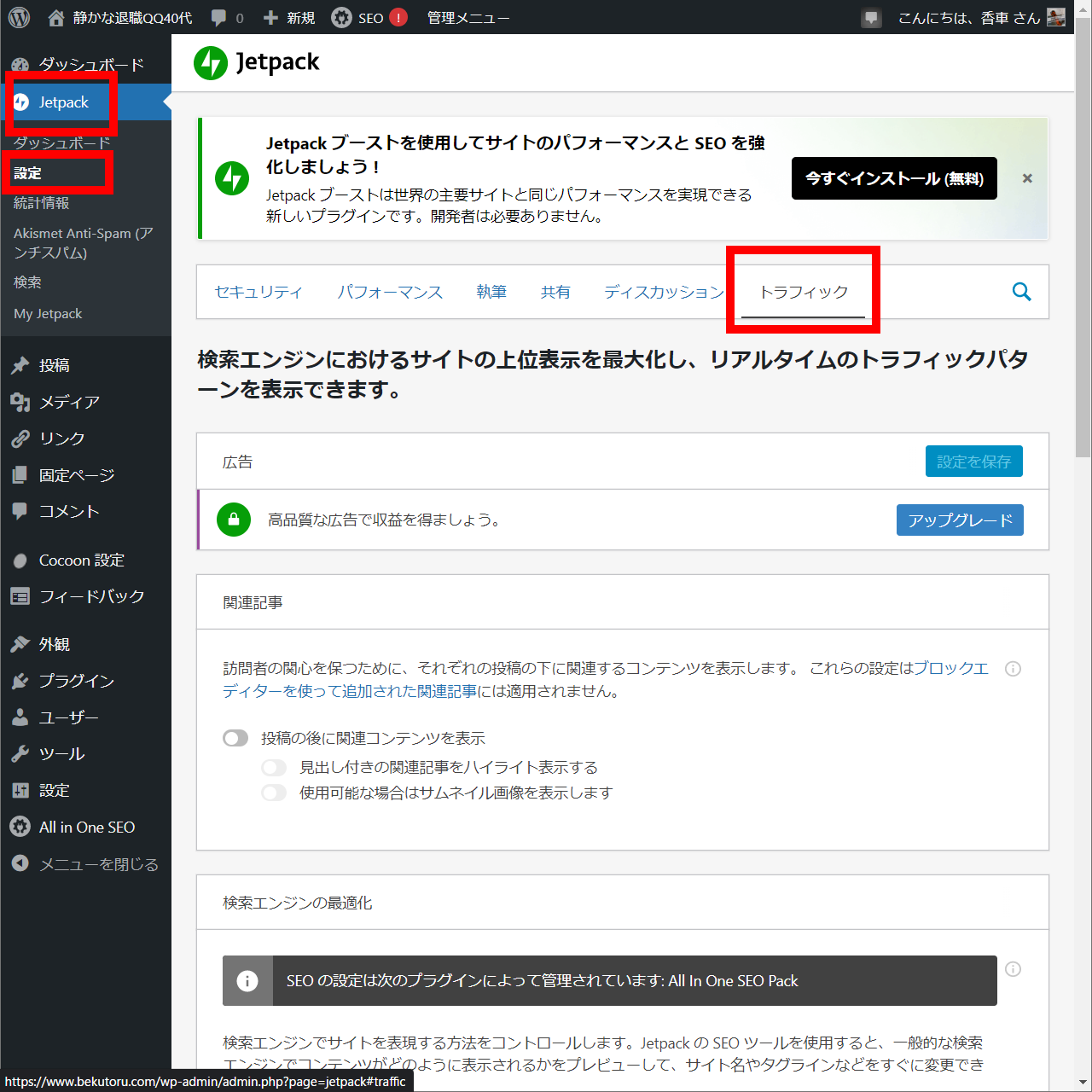The image size is (1092, 1092).
Task: Open Jetpack submenu 設定
Action: click(x=27, y=173)
